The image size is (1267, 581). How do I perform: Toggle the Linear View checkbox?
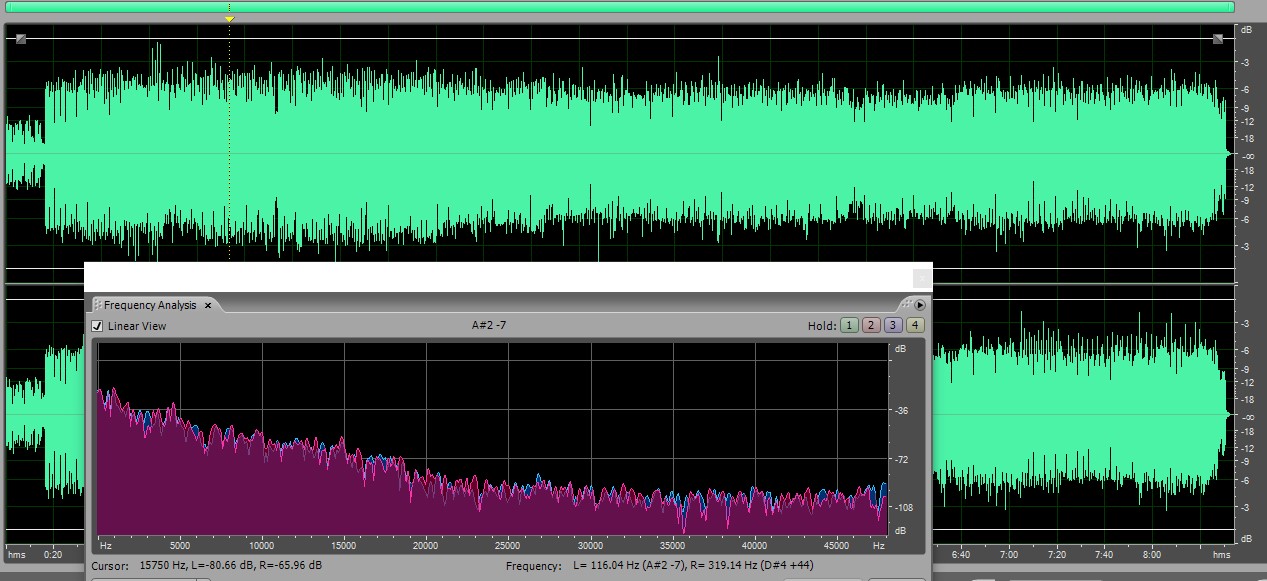pos(97,326)
